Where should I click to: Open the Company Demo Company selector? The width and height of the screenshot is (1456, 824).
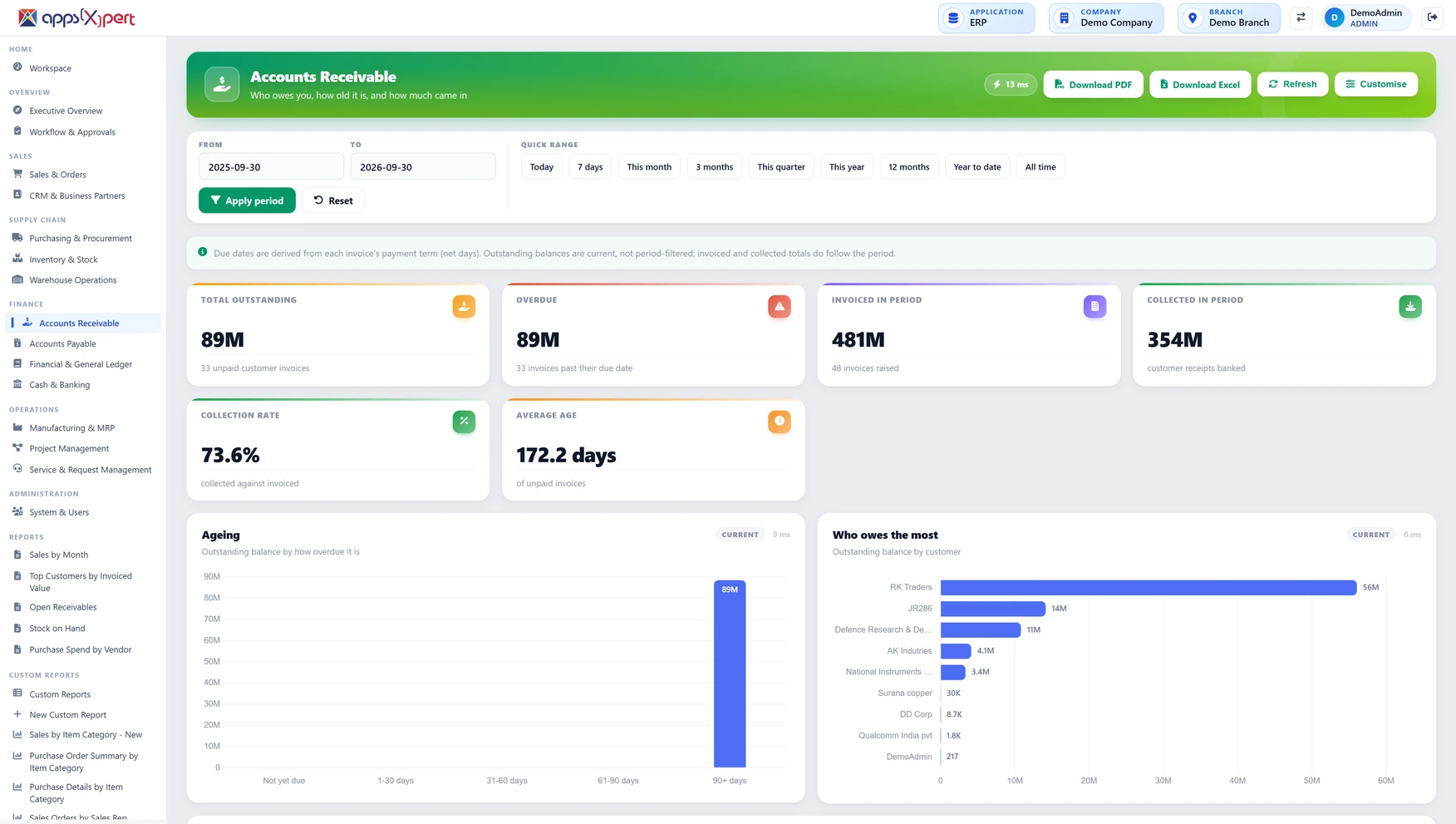point(1106,17)
